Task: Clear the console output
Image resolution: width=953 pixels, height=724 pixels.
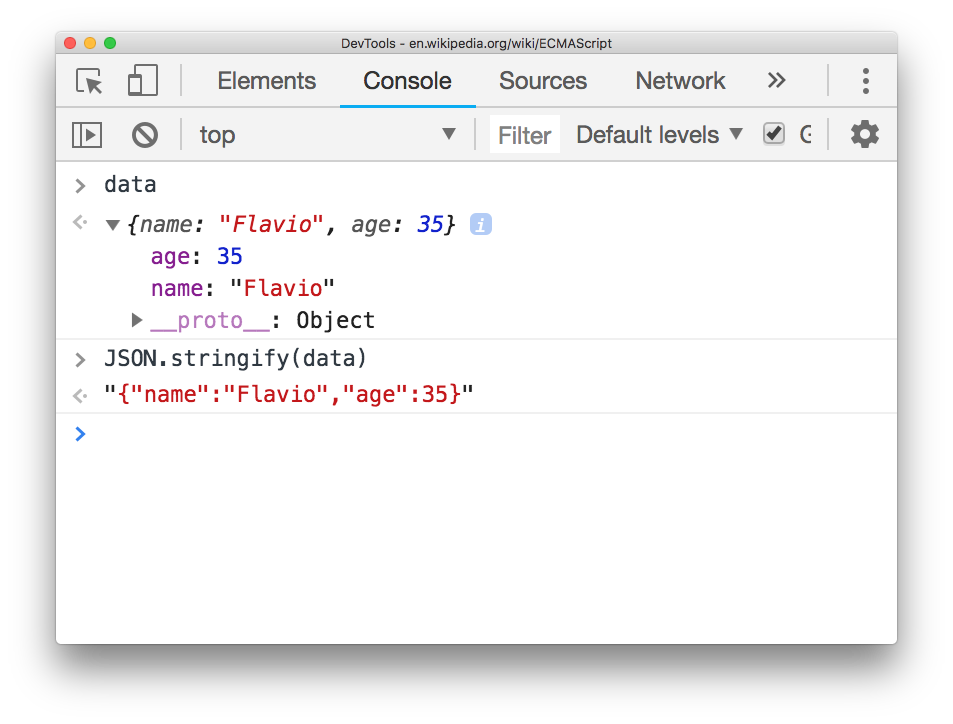Action: [145, 135]
